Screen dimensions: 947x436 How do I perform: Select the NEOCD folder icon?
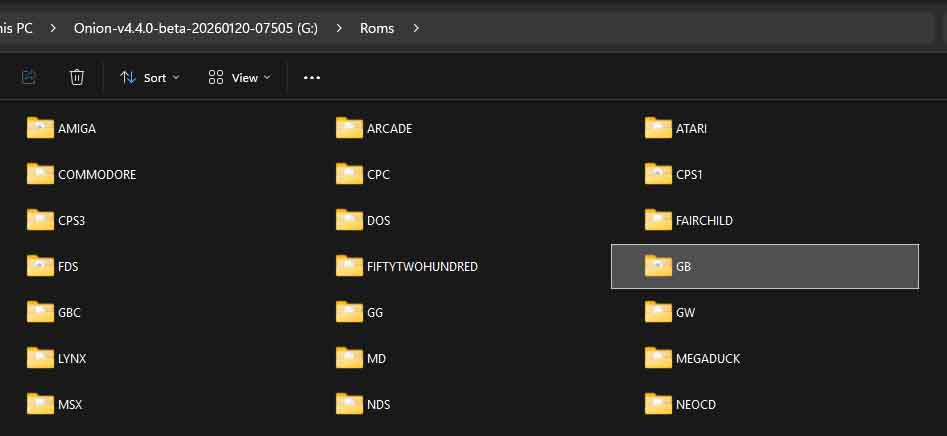tap(658, 404)
